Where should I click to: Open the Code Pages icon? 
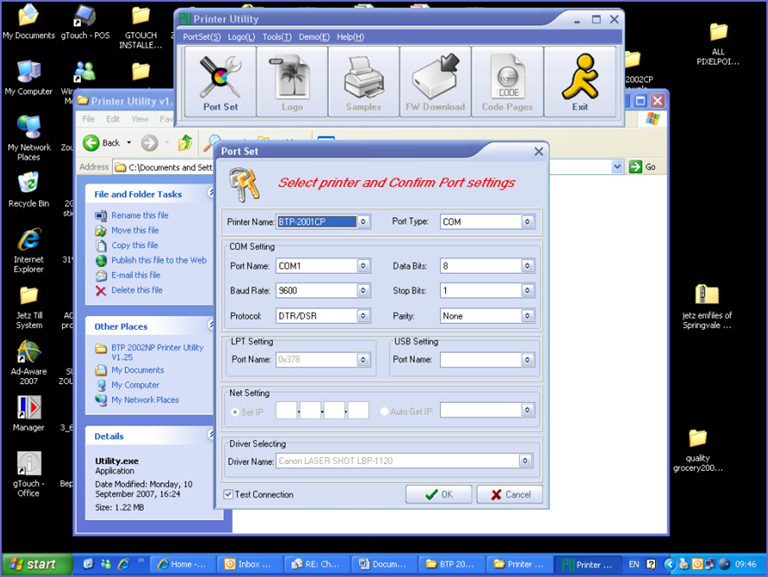(x=507, y=83)
